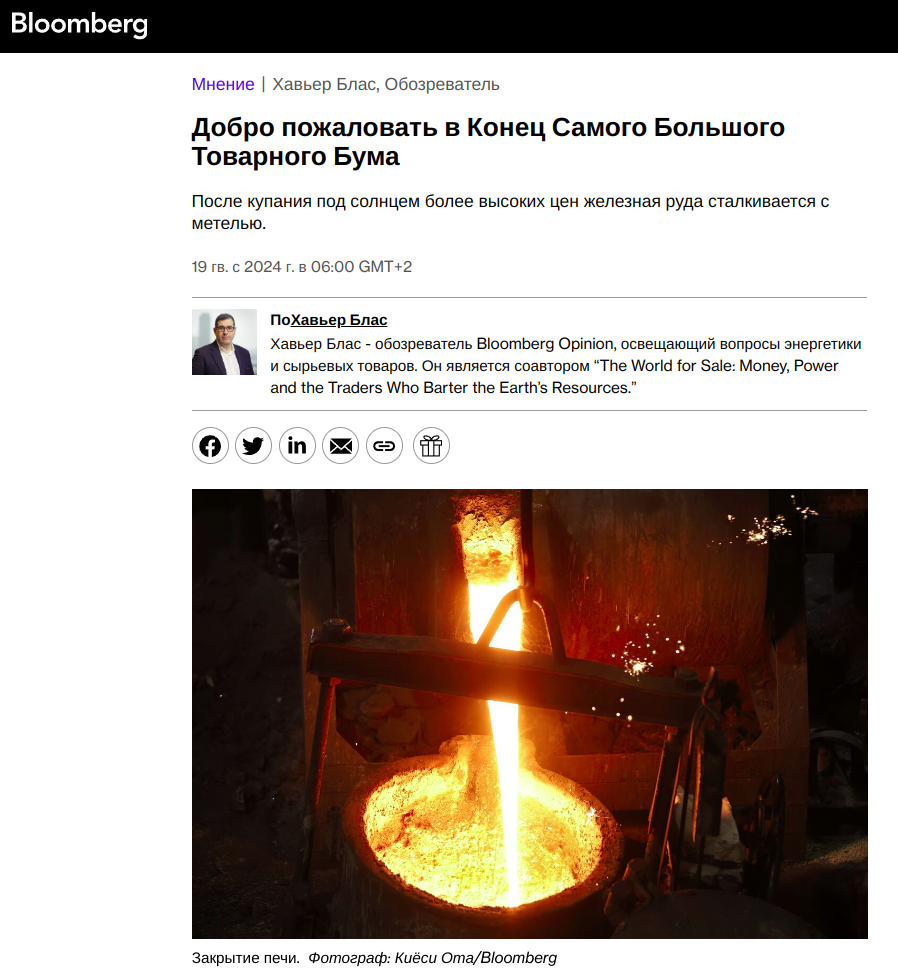Click the photographer credit Киёси Ота/Bloomberg
This screenshot has width=898, height=978.
point(432,958)
